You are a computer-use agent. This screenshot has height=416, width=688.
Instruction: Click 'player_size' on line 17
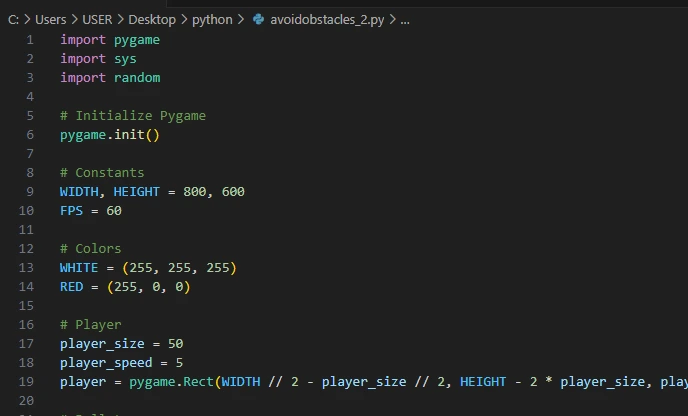102,344
